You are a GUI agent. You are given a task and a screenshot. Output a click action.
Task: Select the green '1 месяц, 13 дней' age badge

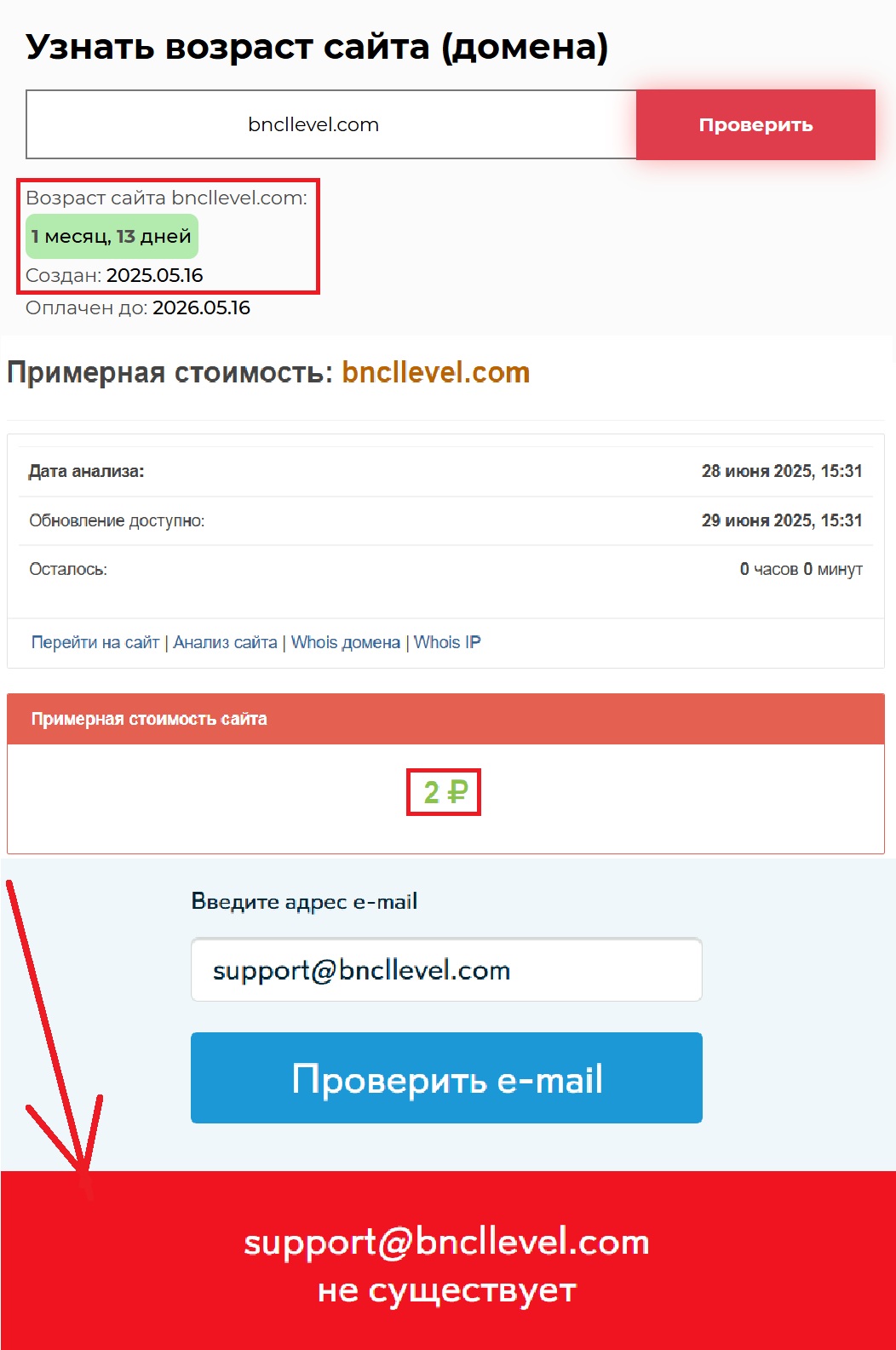[112, 236]
